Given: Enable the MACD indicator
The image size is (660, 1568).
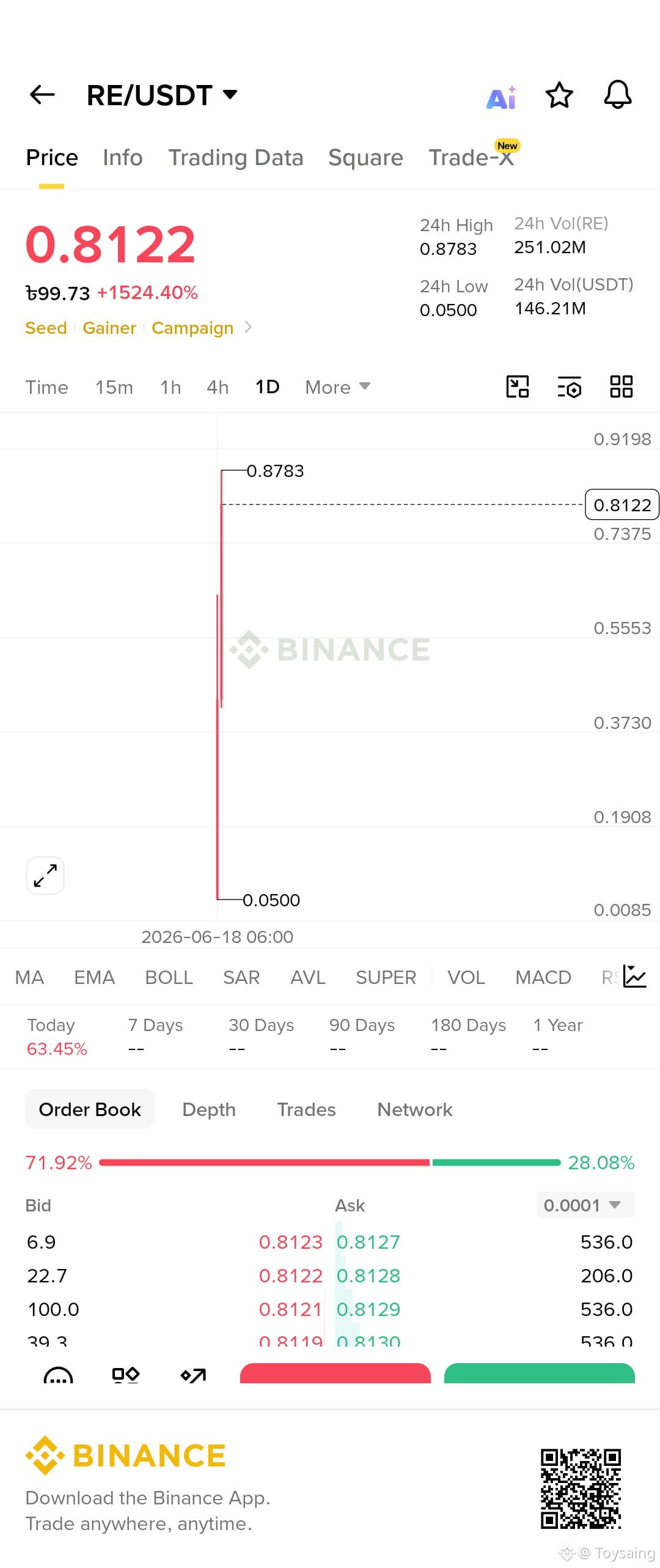Looking at the screenshot, I should [543, 977].
